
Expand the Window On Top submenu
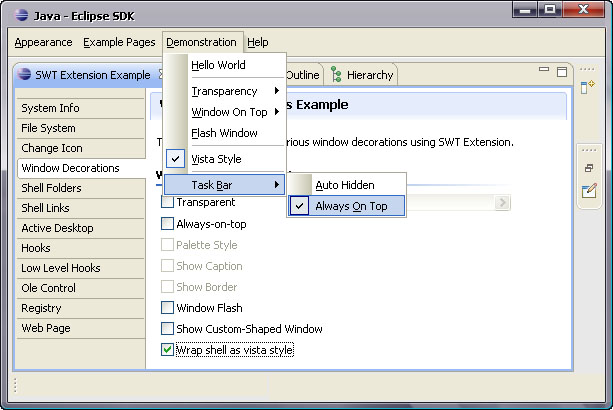pos(225,112)
